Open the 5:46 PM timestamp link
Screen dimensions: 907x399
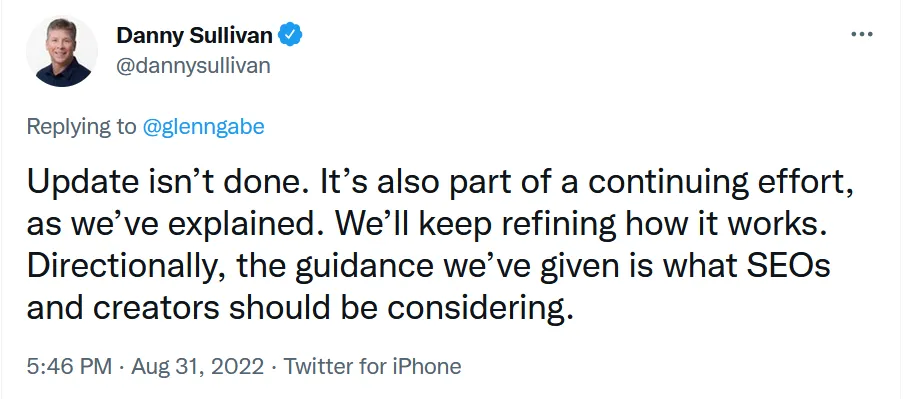pos(69,367)
